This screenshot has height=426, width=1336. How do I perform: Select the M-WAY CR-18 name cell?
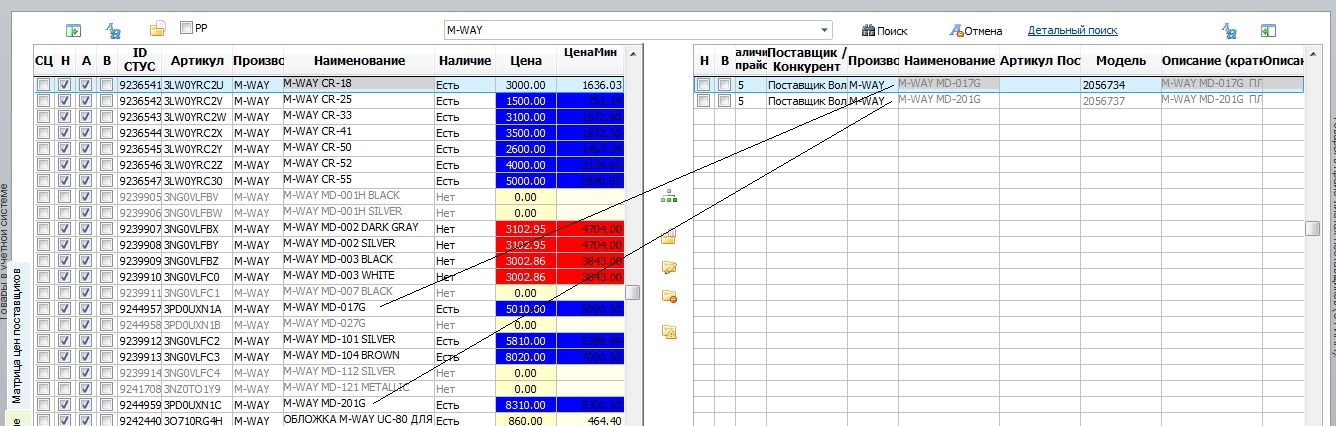(359, 85)
